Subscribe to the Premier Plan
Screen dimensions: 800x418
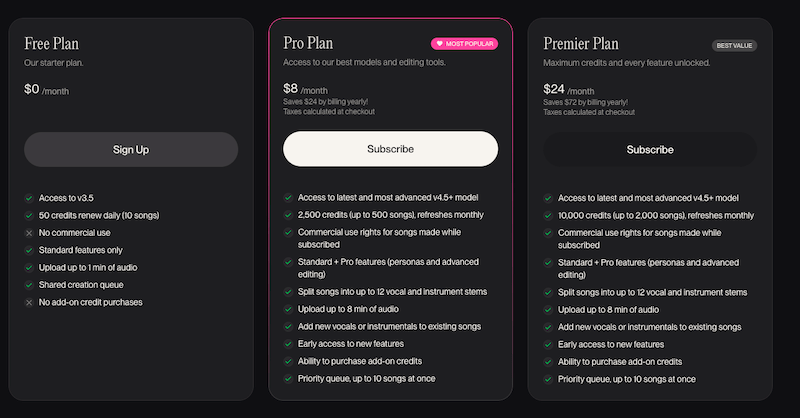coord(650,149)
